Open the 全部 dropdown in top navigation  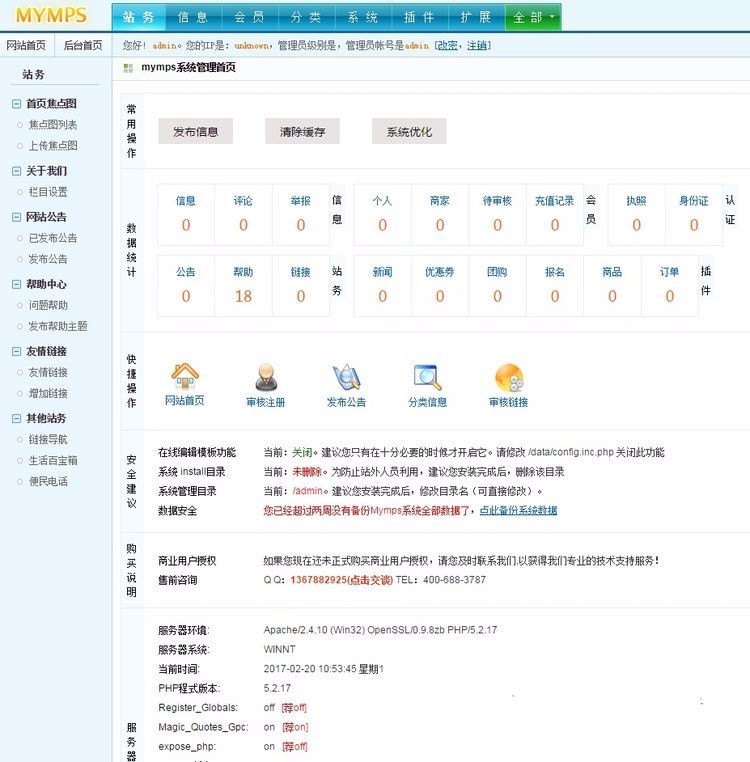click(x=533, y=17)
